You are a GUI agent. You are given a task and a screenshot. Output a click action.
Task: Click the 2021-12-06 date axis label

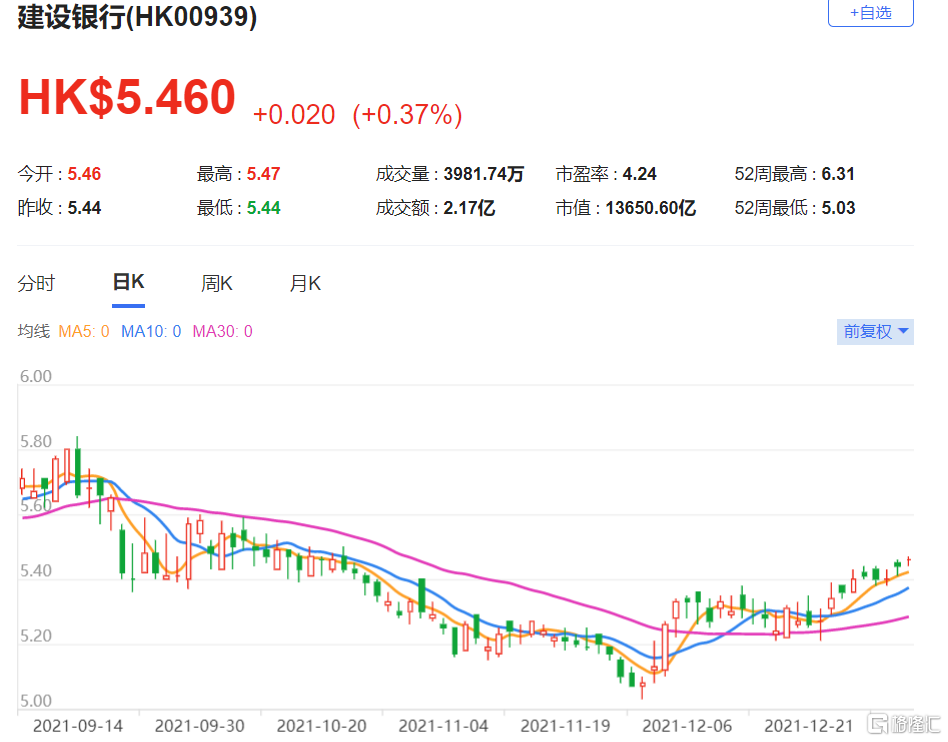pyautogui.click(x=687, y=726)
